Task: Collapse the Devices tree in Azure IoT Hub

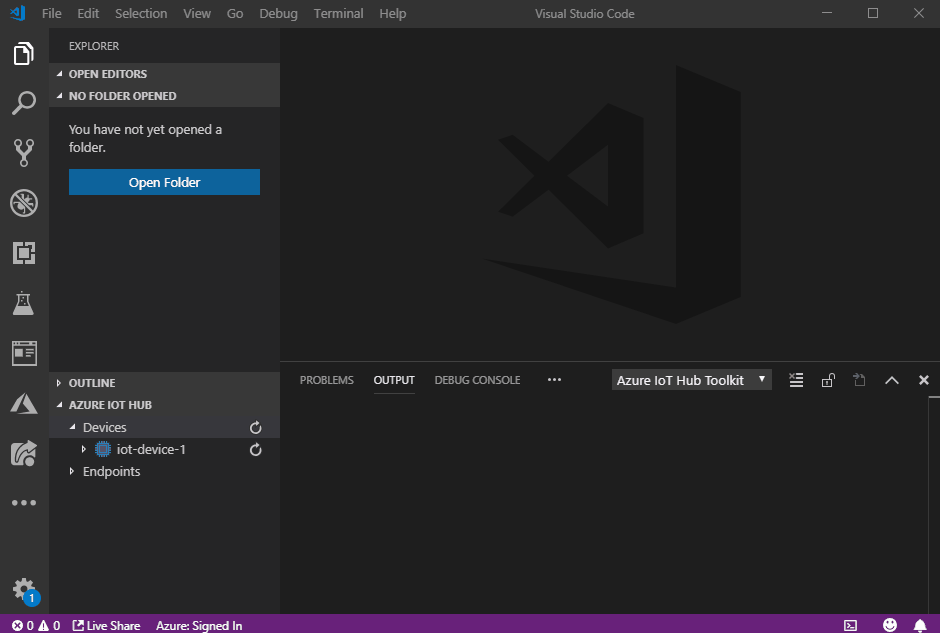Action: click(72, 427)
